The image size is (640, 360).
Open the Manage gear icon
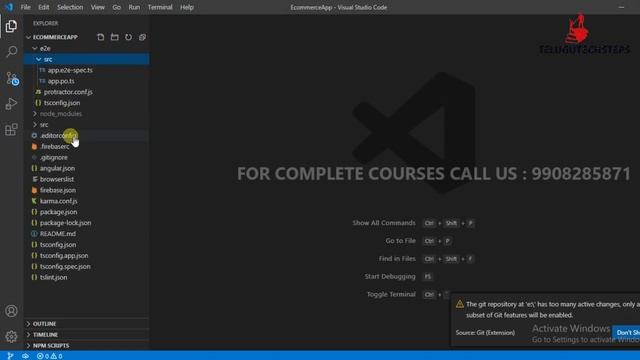coord(11,336)
